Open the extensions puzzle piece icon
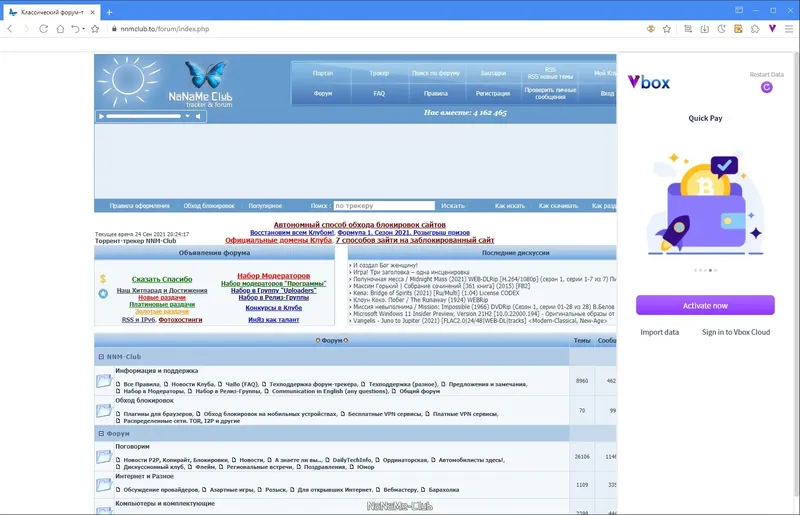Viewport: 800px width, 515px height. point(755,29)
